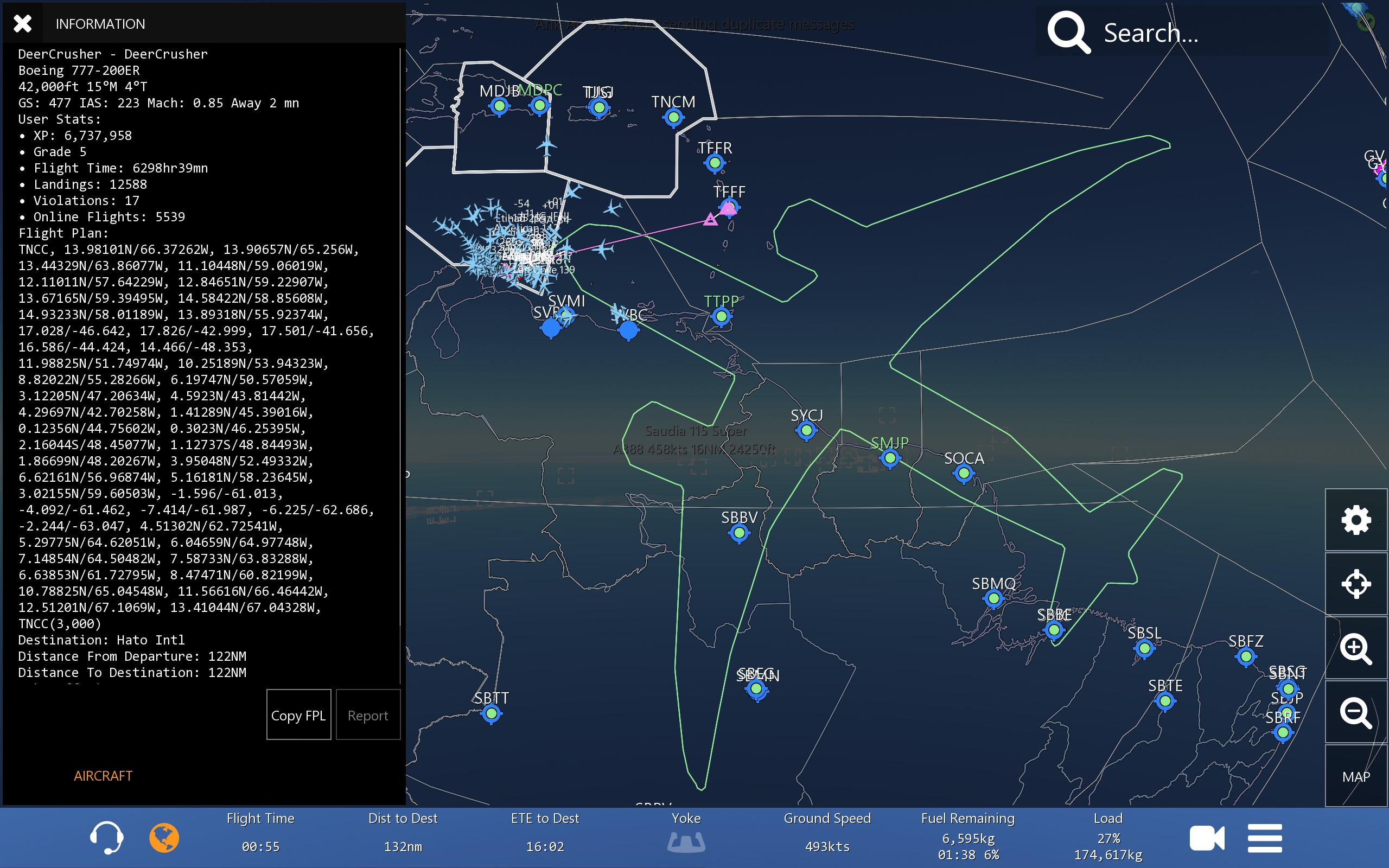The height and width of the screenshot is (868, 1389).
Task: Switch the MAP view mode
Action: tap(1356, 776)
